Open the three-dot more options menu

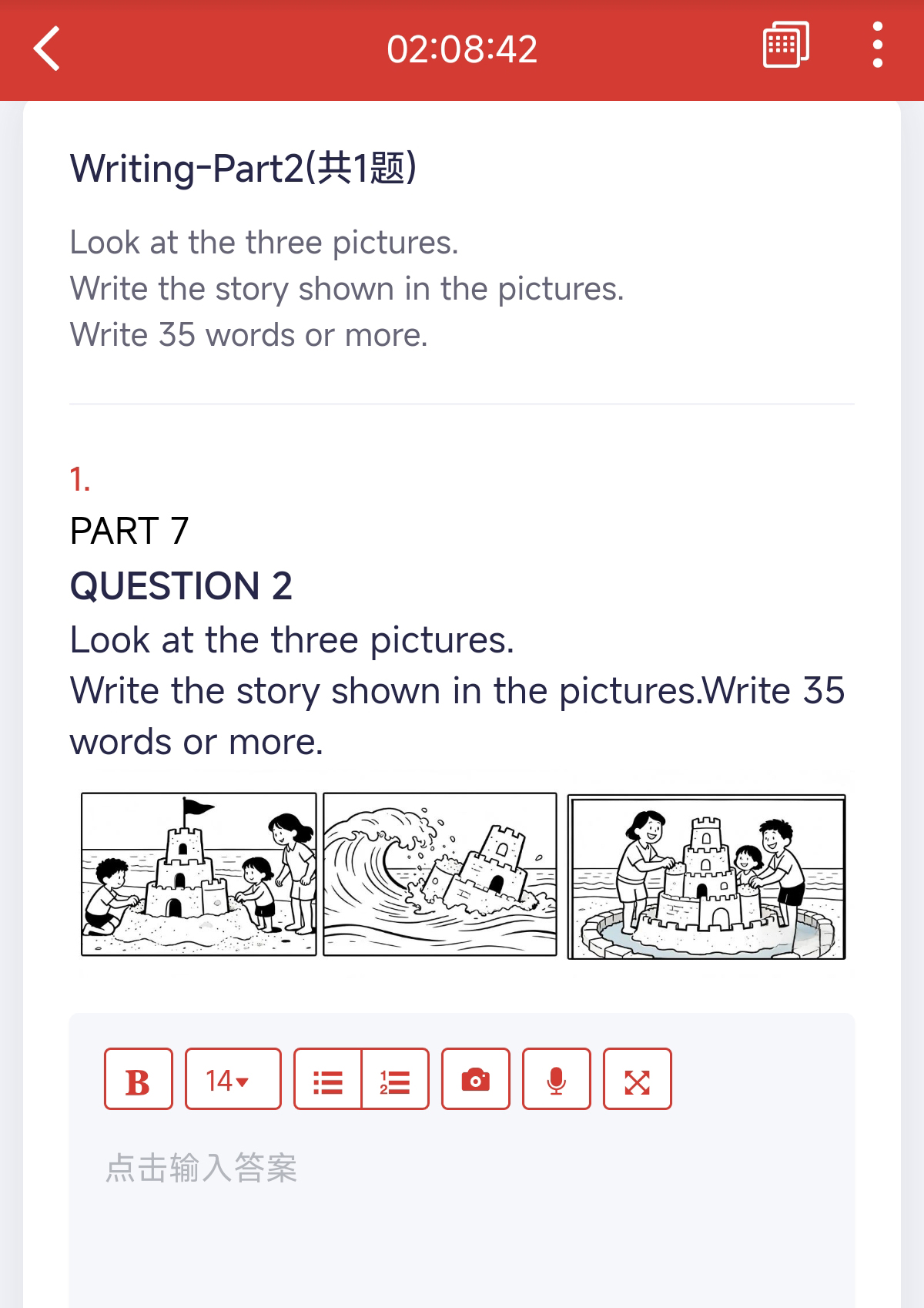pyautogui.click(x=877, y=45)
